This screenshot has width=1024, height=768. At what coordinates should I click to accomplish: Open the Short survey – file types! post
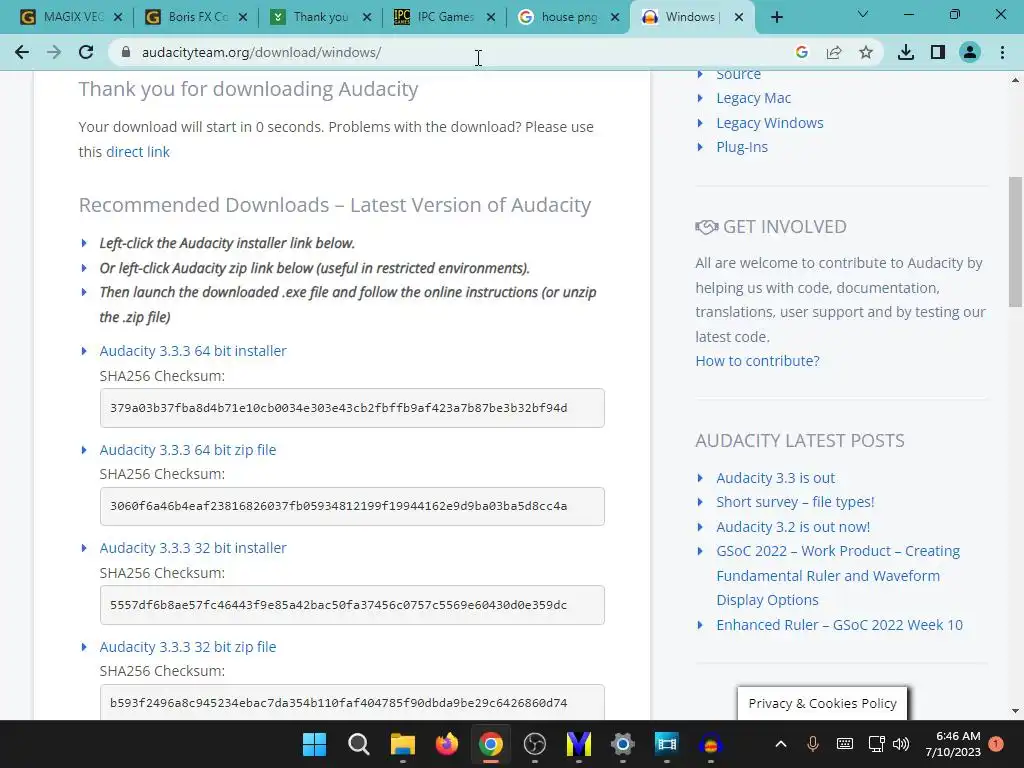pyautogui.click(x=795, y=502)
